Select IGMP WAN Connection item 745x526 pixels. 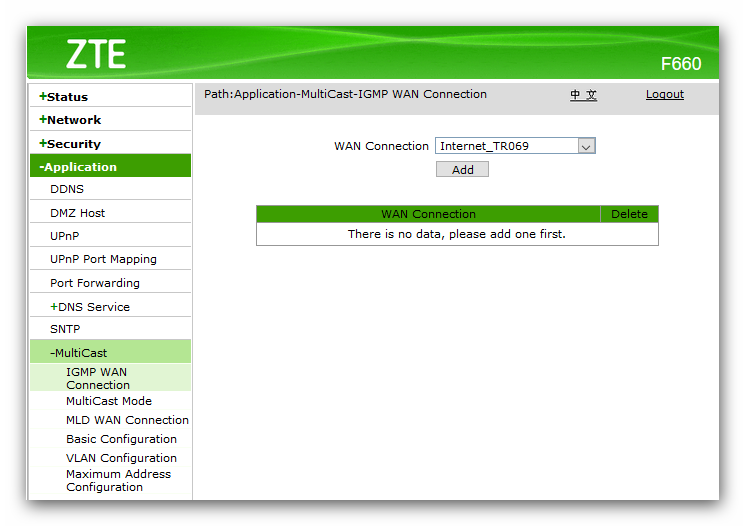(110, 378)
